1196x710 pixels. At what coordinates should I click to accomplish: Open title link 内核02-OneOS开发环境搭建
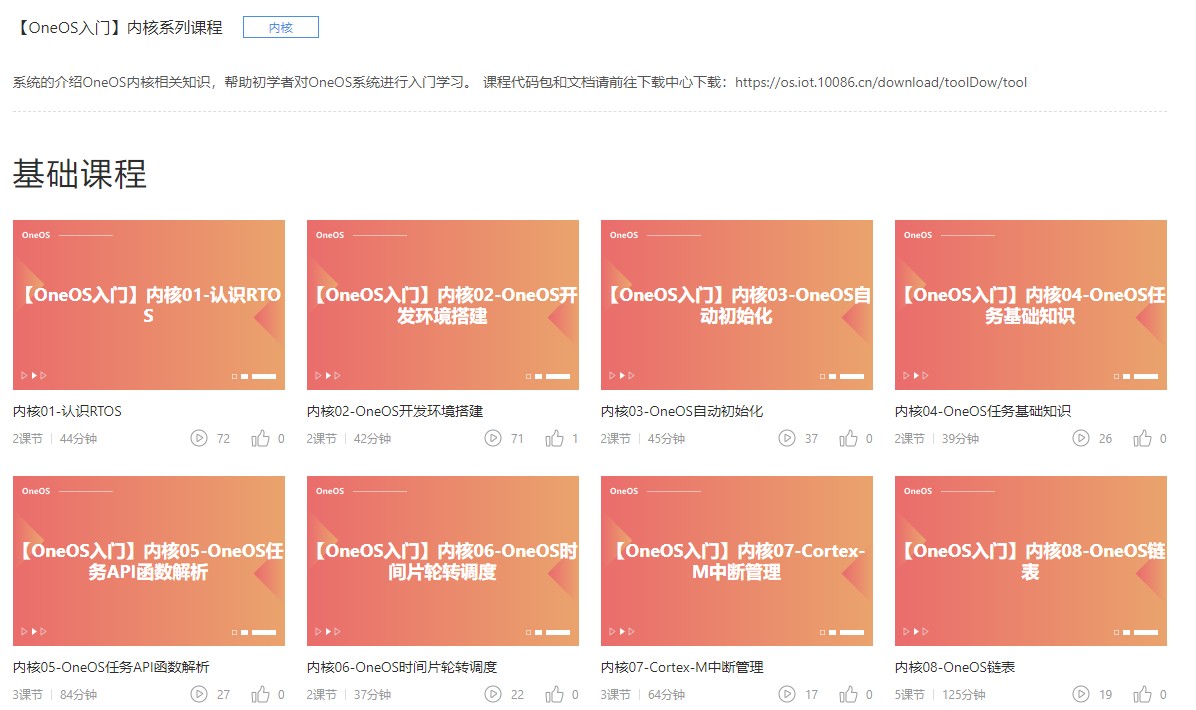(395, 411)
